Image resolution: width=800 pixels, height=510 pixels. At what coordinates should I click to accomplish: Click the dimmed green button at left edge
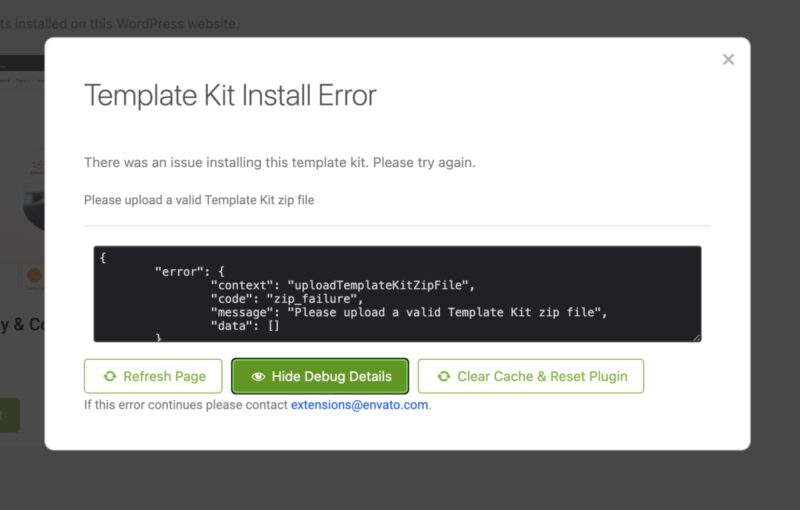coord(9,415)
